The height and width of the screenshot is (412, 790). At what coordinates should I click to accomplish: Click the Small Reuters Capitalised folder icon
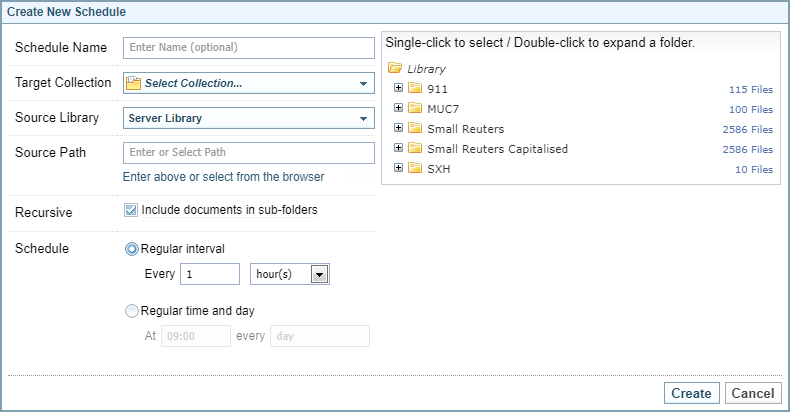point(415,149)
